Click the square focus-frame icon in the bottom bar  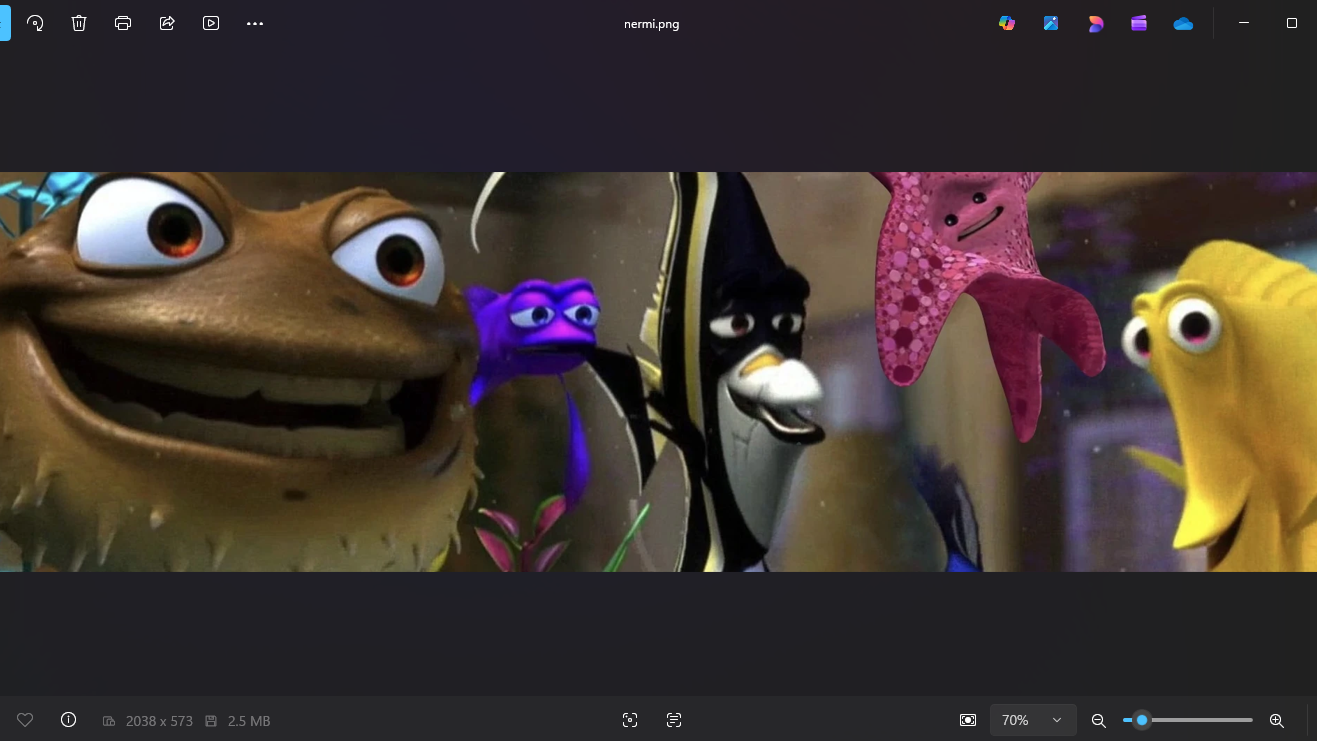coord(630,720)
